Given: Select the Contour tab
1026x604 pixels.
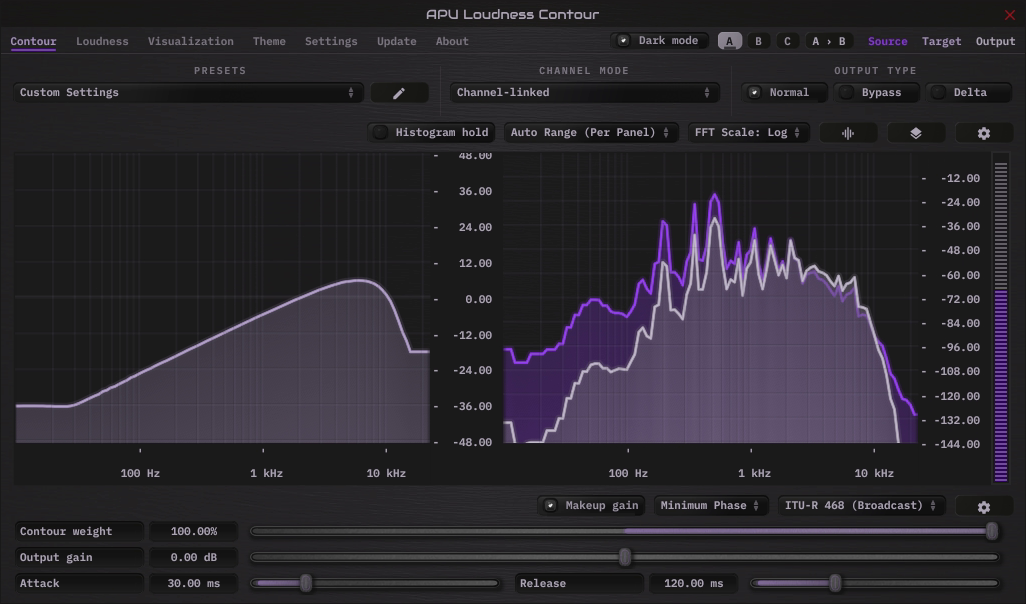Looking at the screenshot, I should 33,41.
